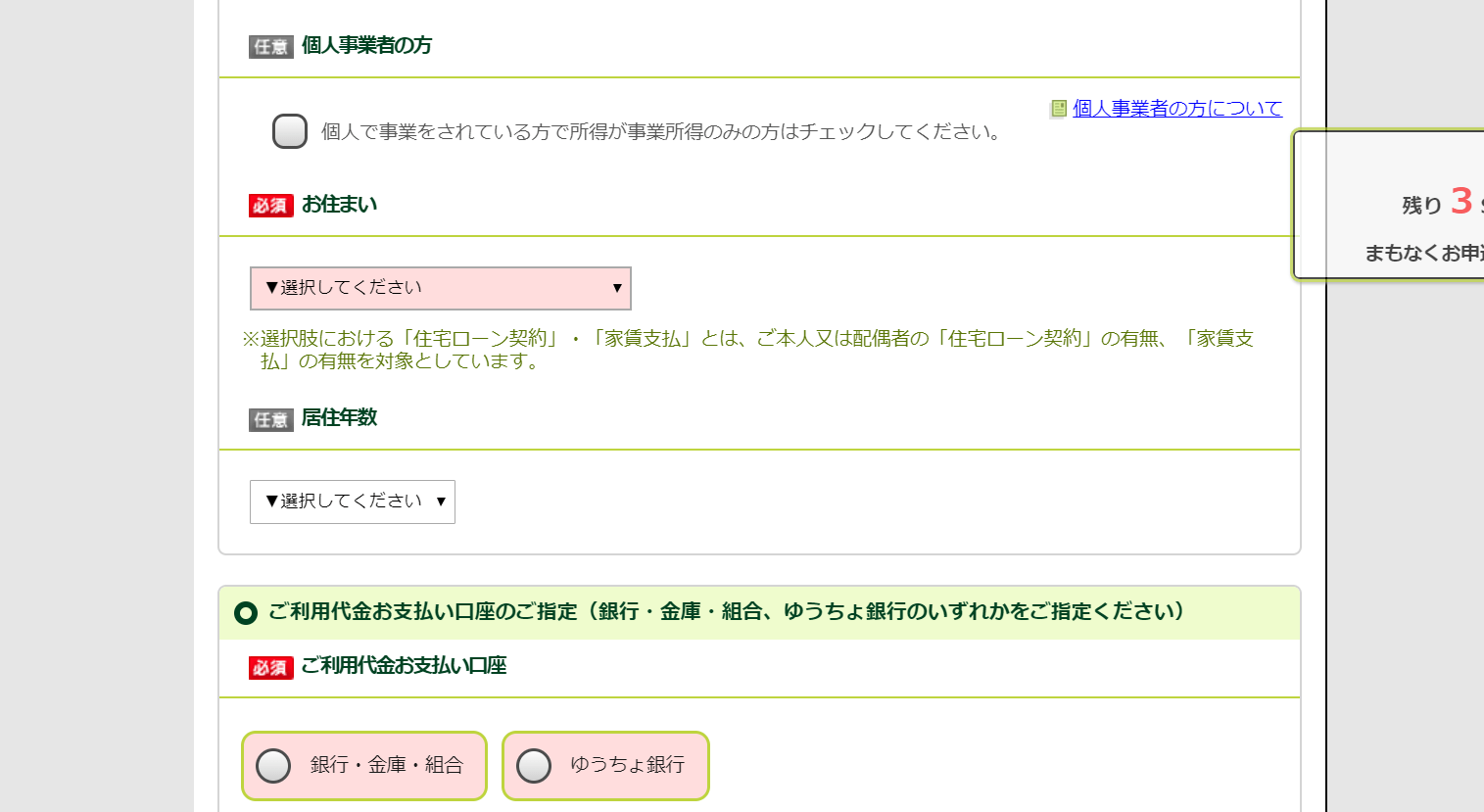
Task: Click the 個人で事業をされている方 checkbox label text
Action: pos(661,131)
